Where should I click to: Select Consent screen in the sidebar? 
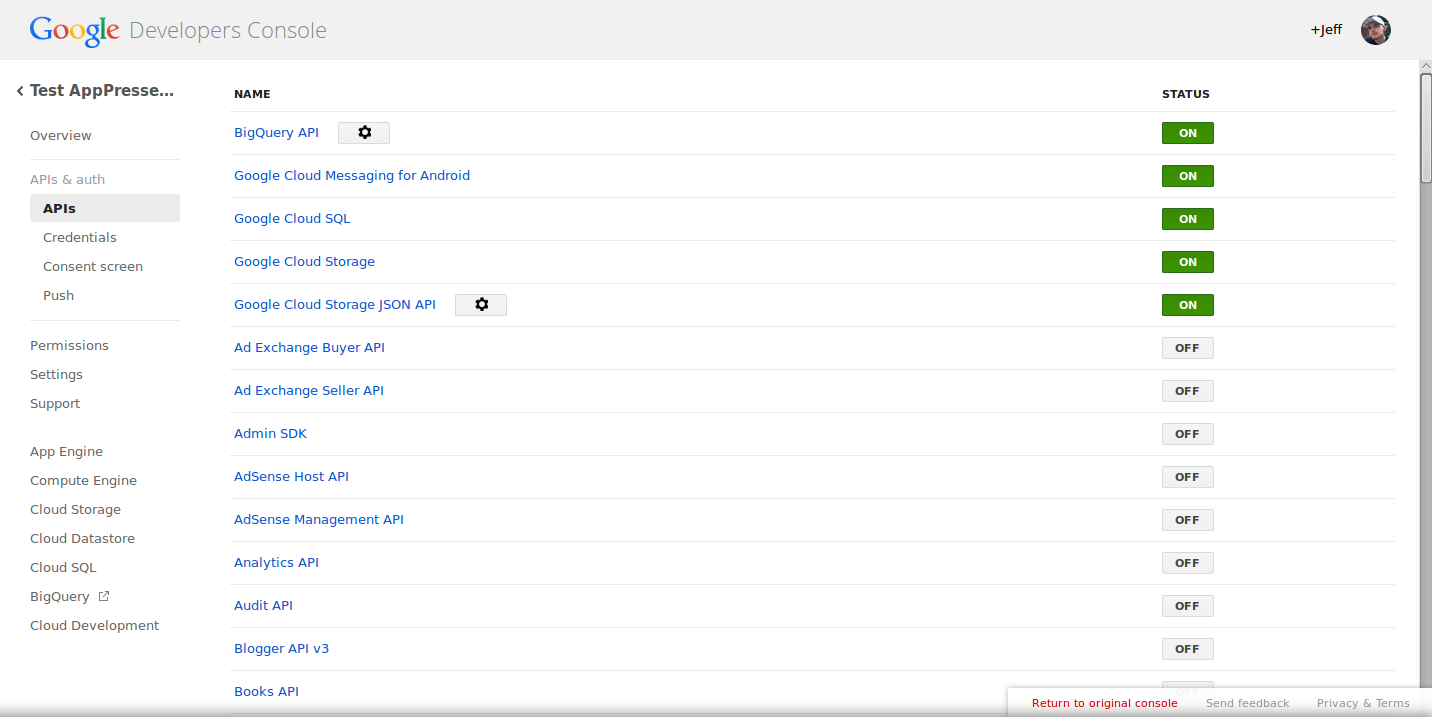tap(93, 267)
